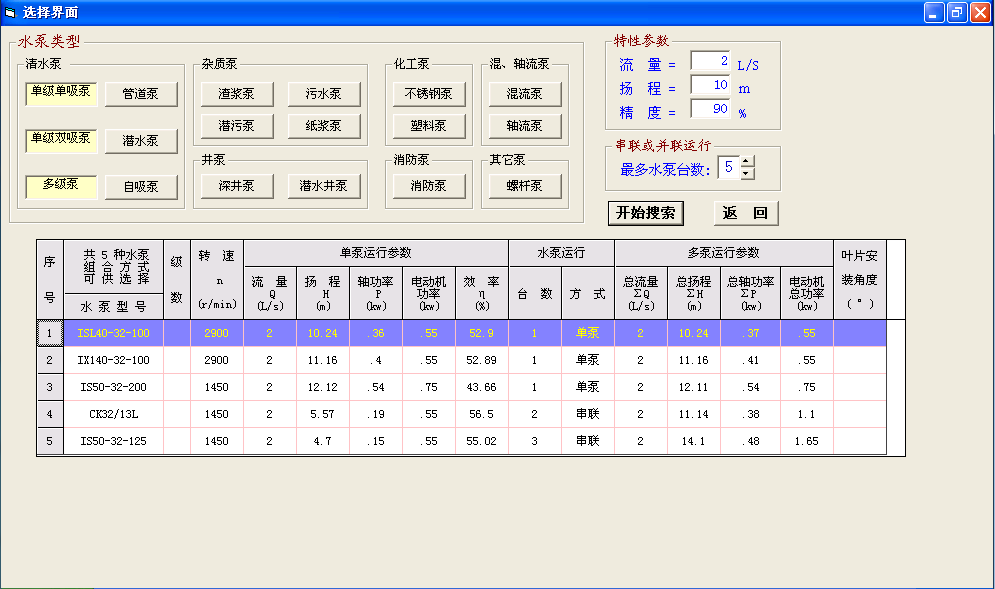
Task: Select 塑料泵 chemical pump
Action: click(429, 126)
